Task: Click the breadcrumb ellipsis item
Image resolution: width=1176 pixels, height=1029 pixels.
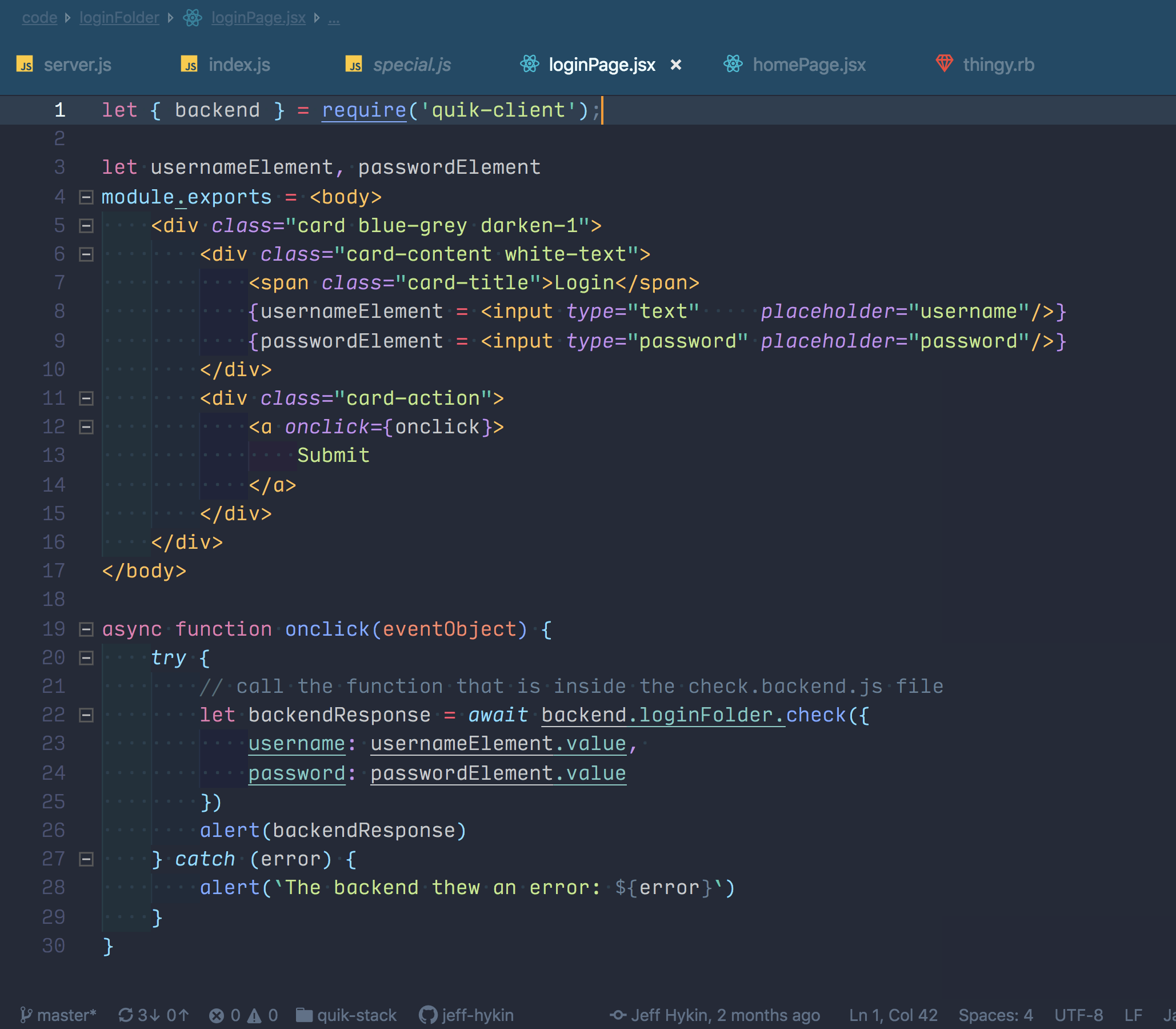Action: tap(334, 19)
